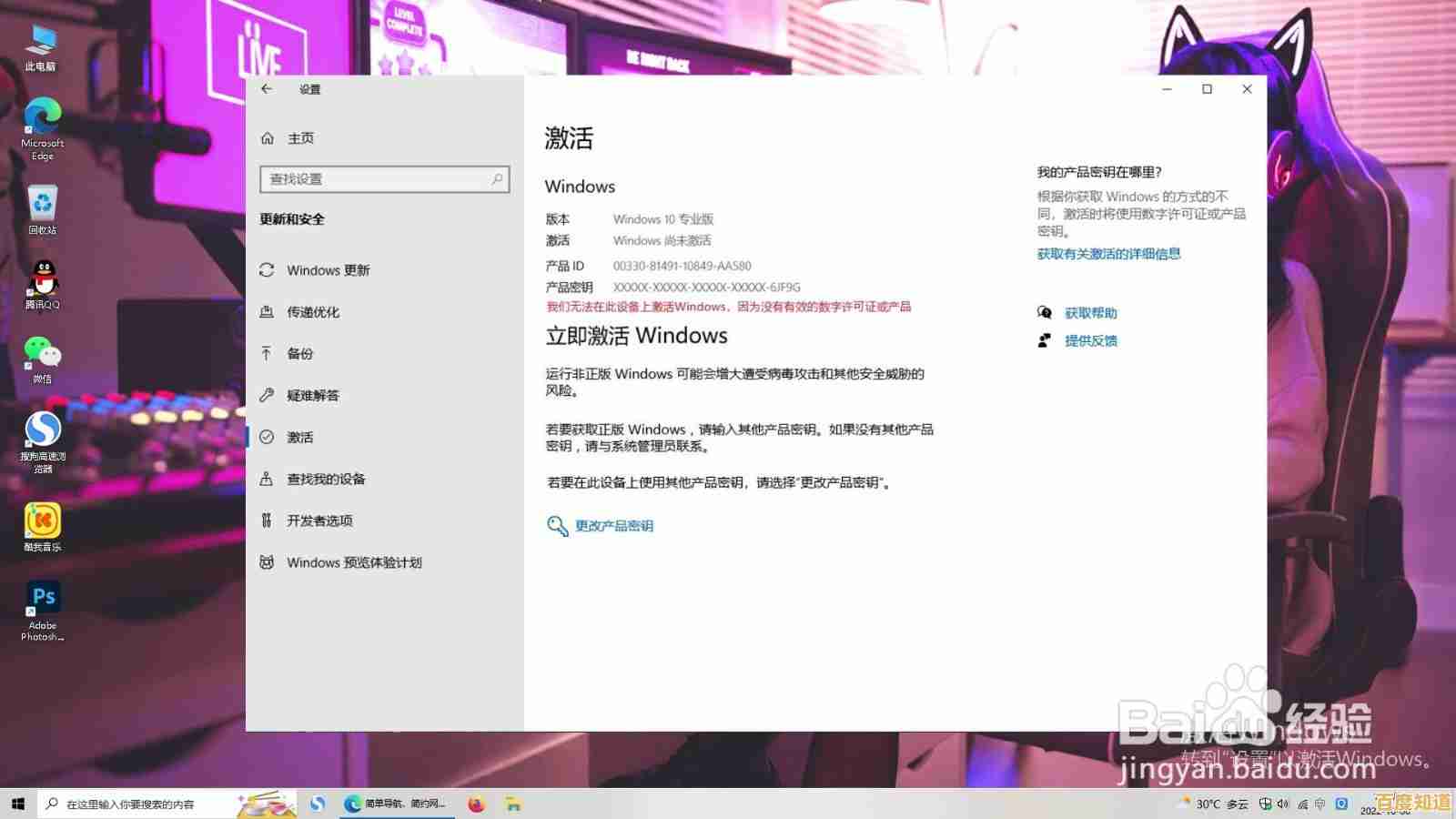The image size is (1456, 819).
Task: Click the back arrow in Settings
Action: tap(266, 88)
